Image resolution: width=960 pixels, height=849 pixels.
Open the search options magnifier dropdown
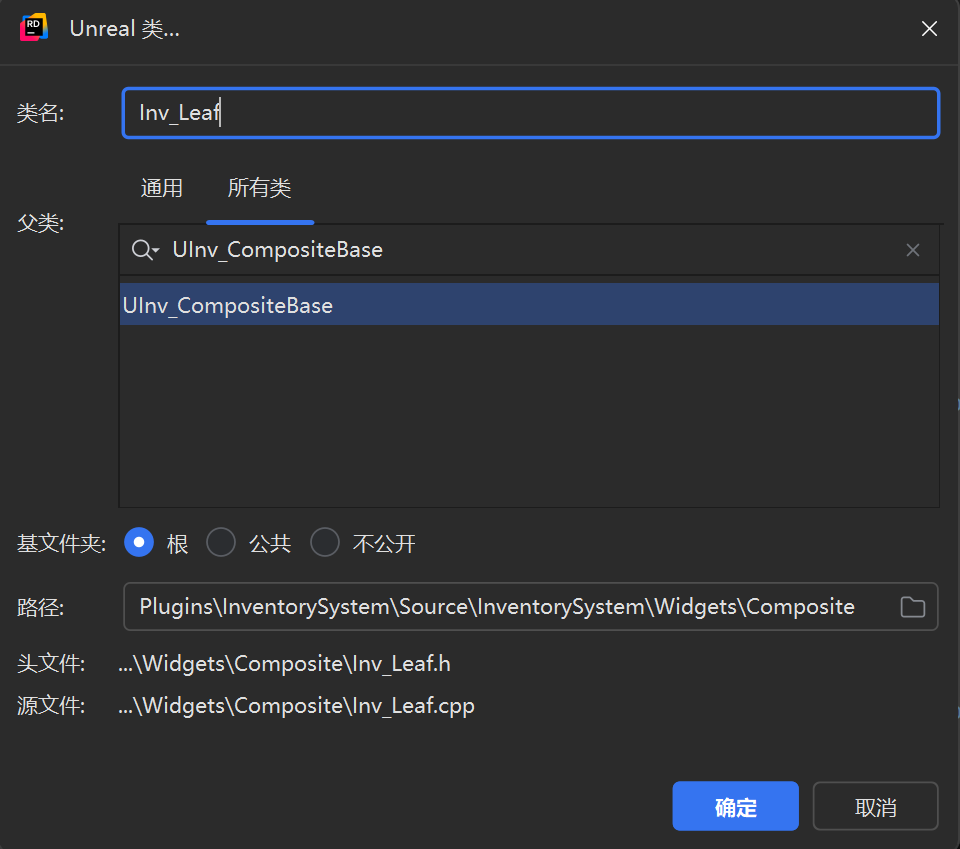point(145,250)
